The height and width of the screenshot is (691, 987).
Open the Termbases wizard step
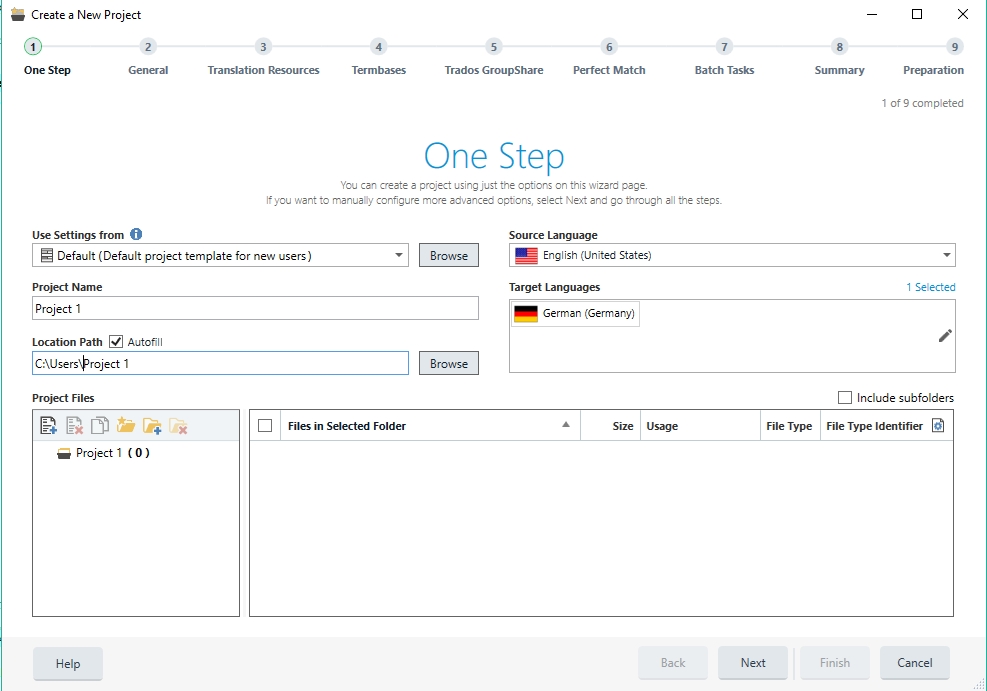pos(378,57)
